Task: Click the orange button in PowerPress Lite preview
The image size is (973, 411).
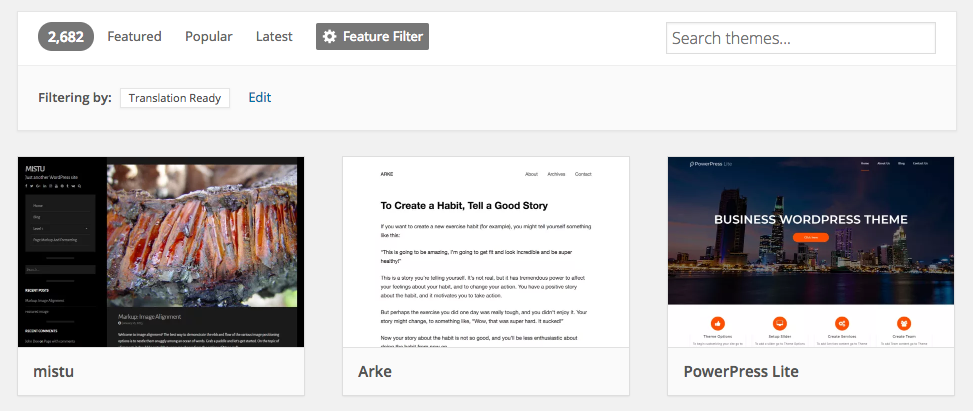Action: tap(810, 237)
